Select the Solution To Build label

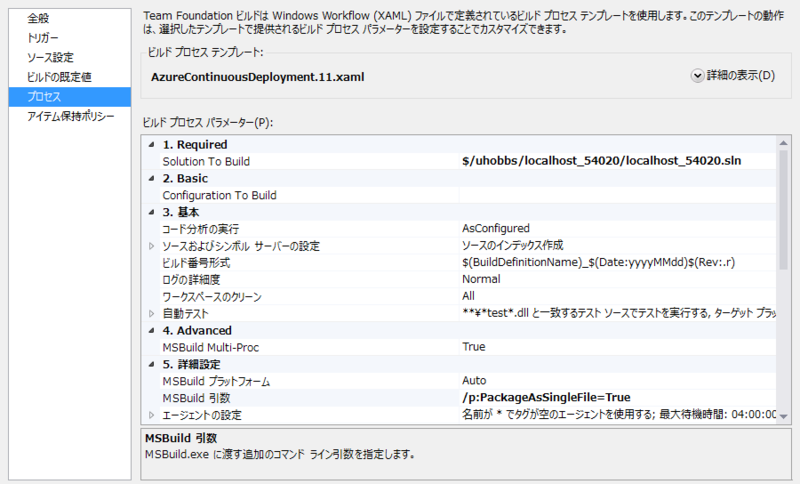206,162
